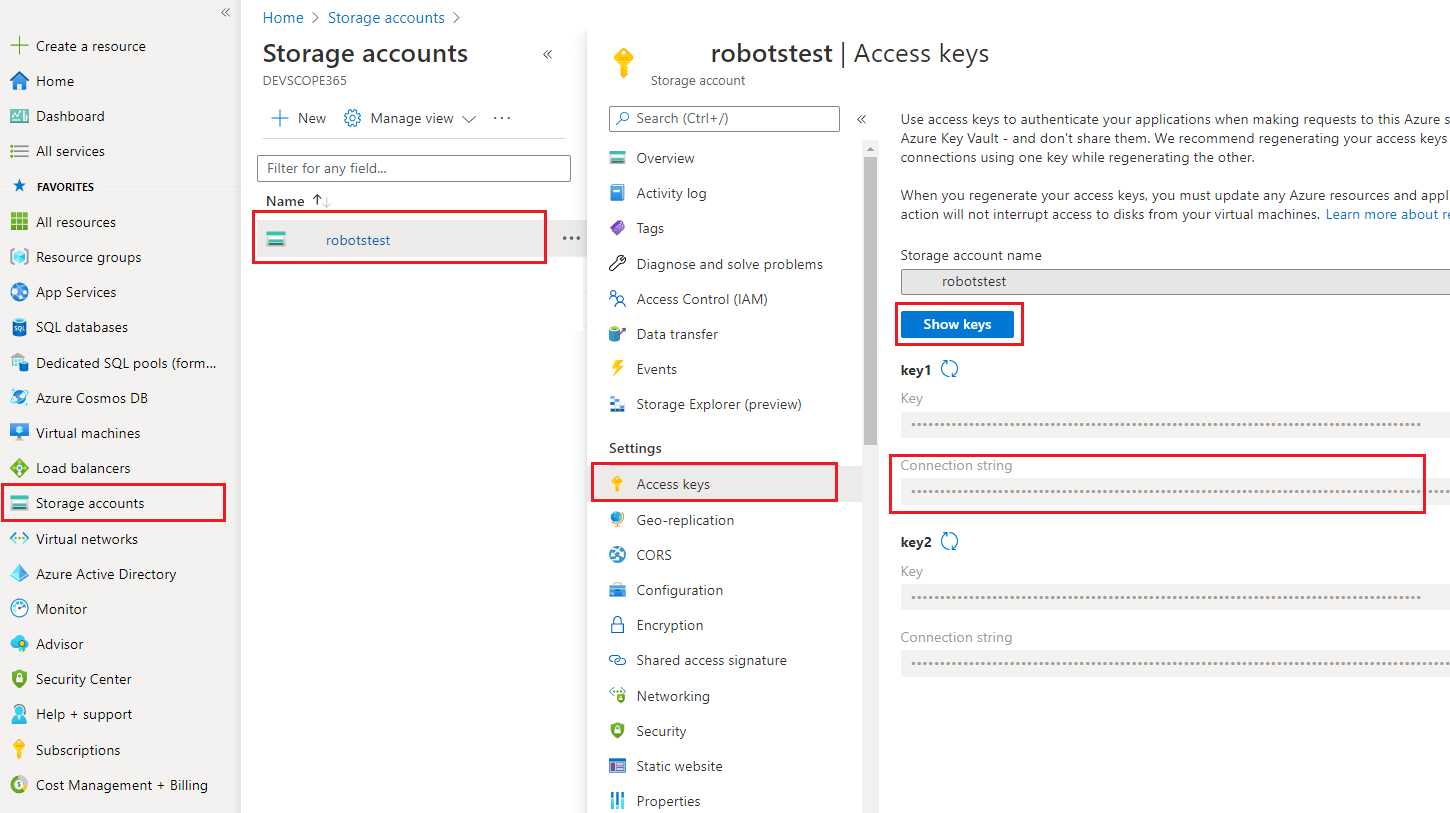
Task: Regenerate key1 using the refresh icon
Action: (948, 368)
